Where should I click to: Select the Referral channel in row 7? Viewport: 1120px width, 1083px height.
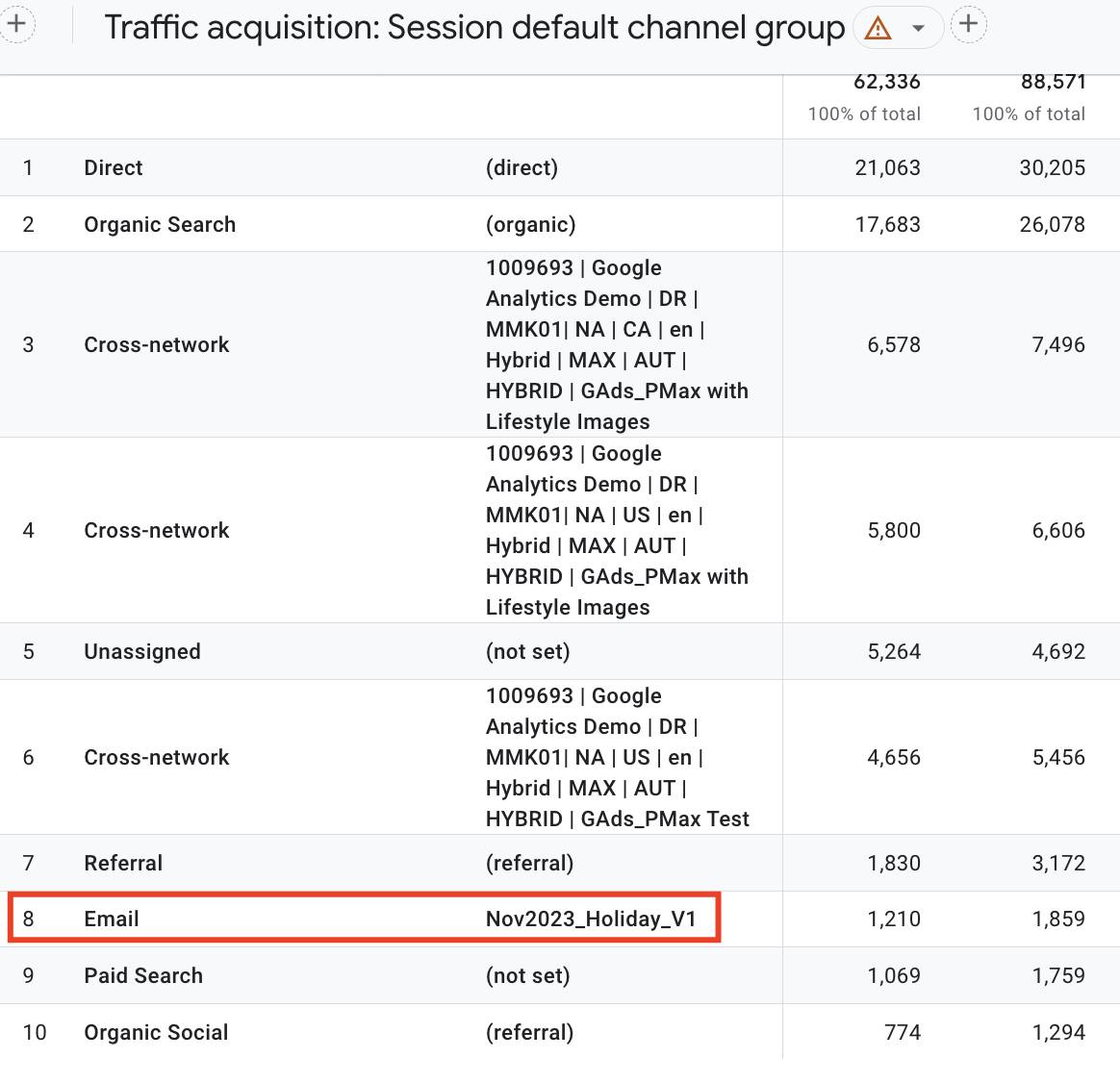coord(123,863)
